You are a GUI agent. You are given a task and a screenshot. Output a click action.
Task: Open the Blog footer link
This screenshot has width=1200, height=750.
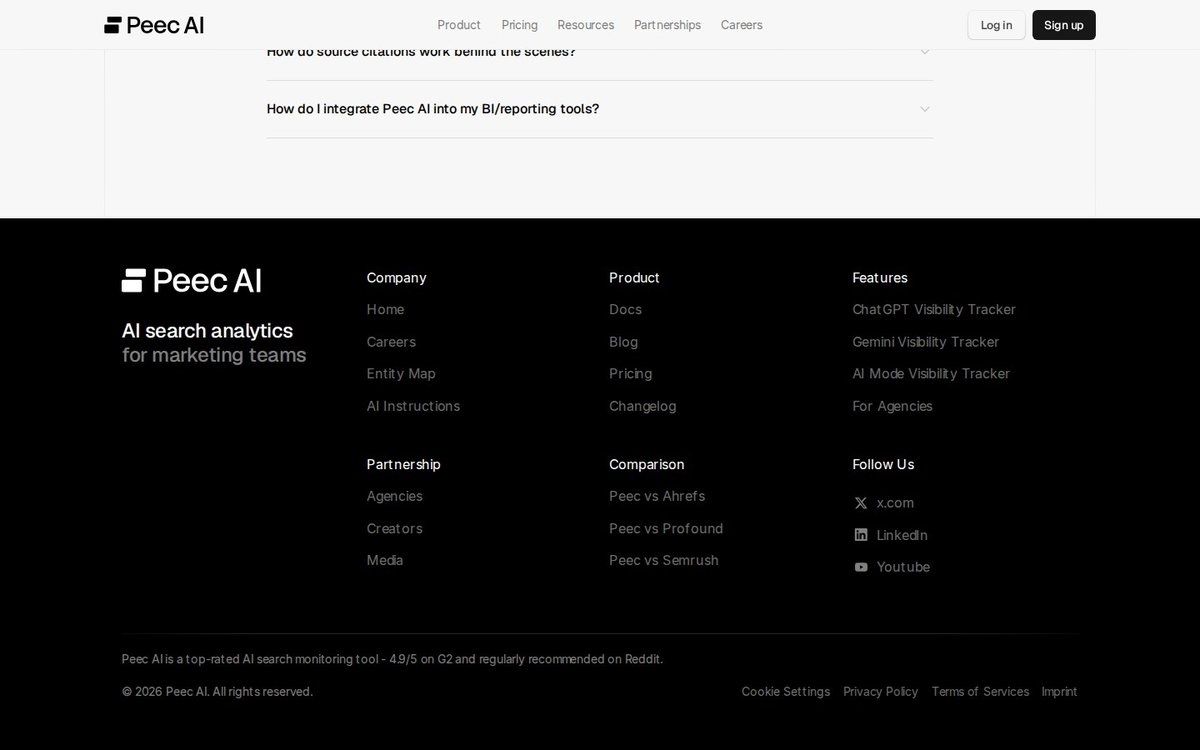[x=624, y=342]
